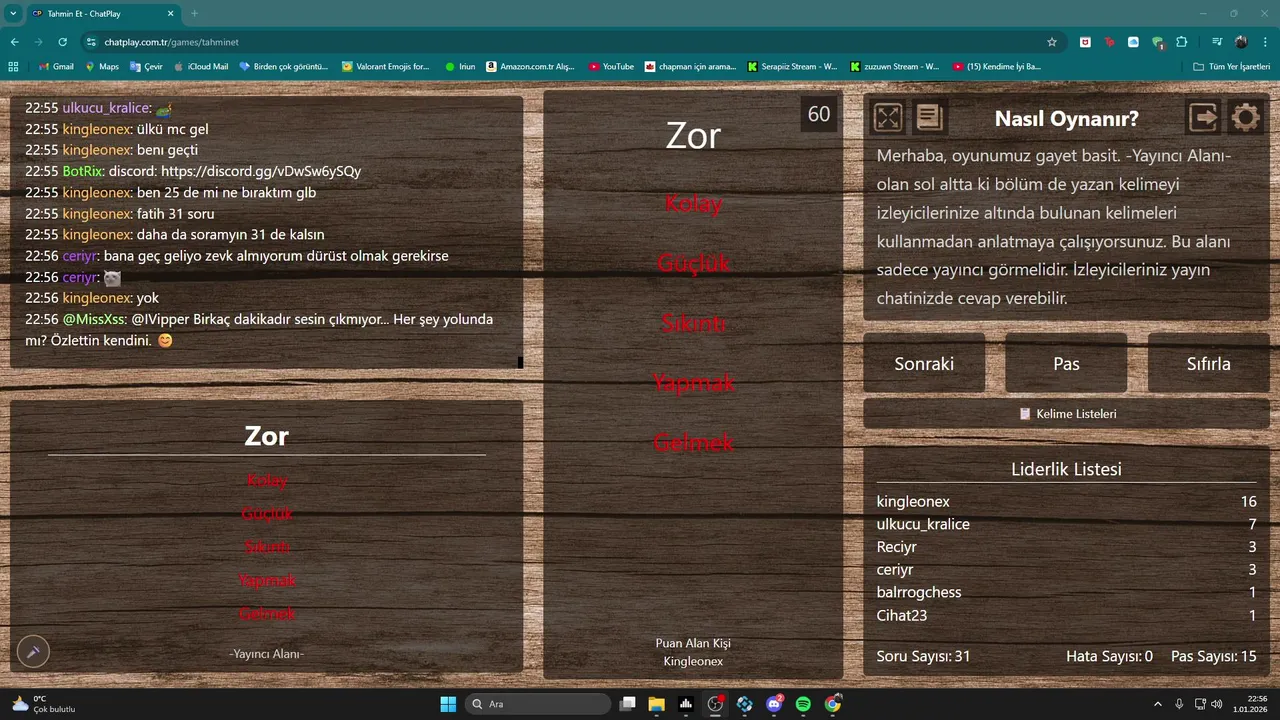The height and width of the screenshot is (720, 1280).
Task: Click the @MissXss username in chat
Action: coord(94,319)
